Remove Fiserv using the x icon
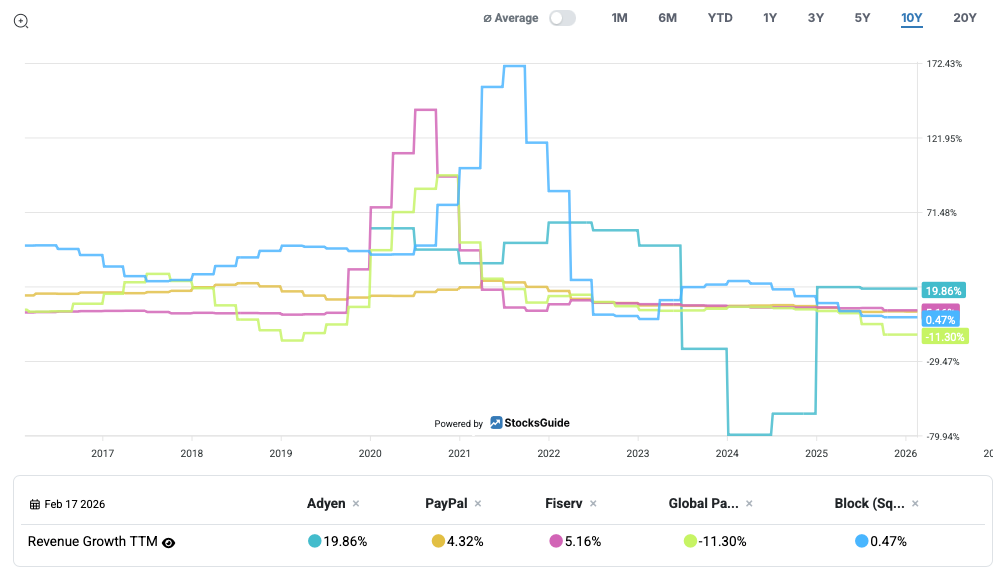 click(593, 504)
